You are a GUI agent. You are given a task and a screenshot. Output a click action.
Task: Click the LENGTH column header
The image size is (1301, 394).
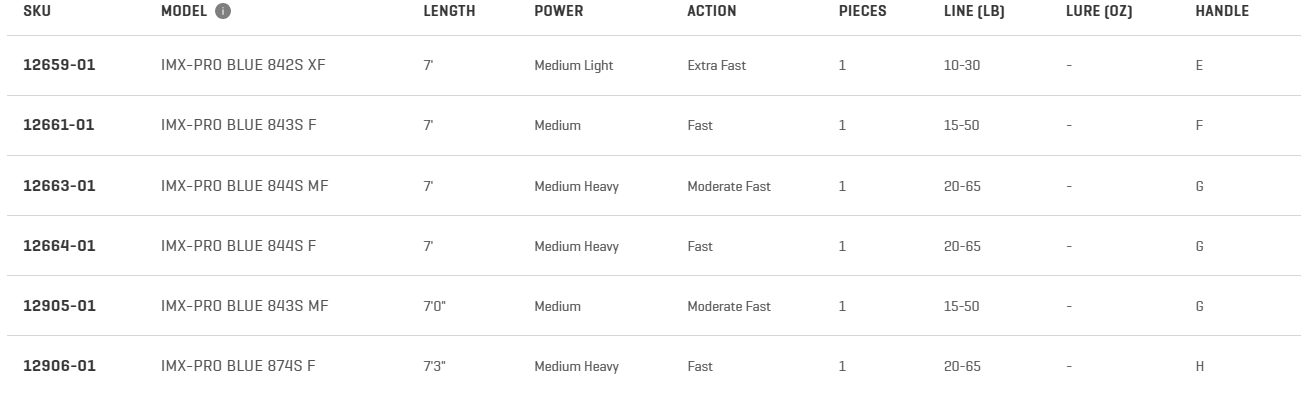449,12
